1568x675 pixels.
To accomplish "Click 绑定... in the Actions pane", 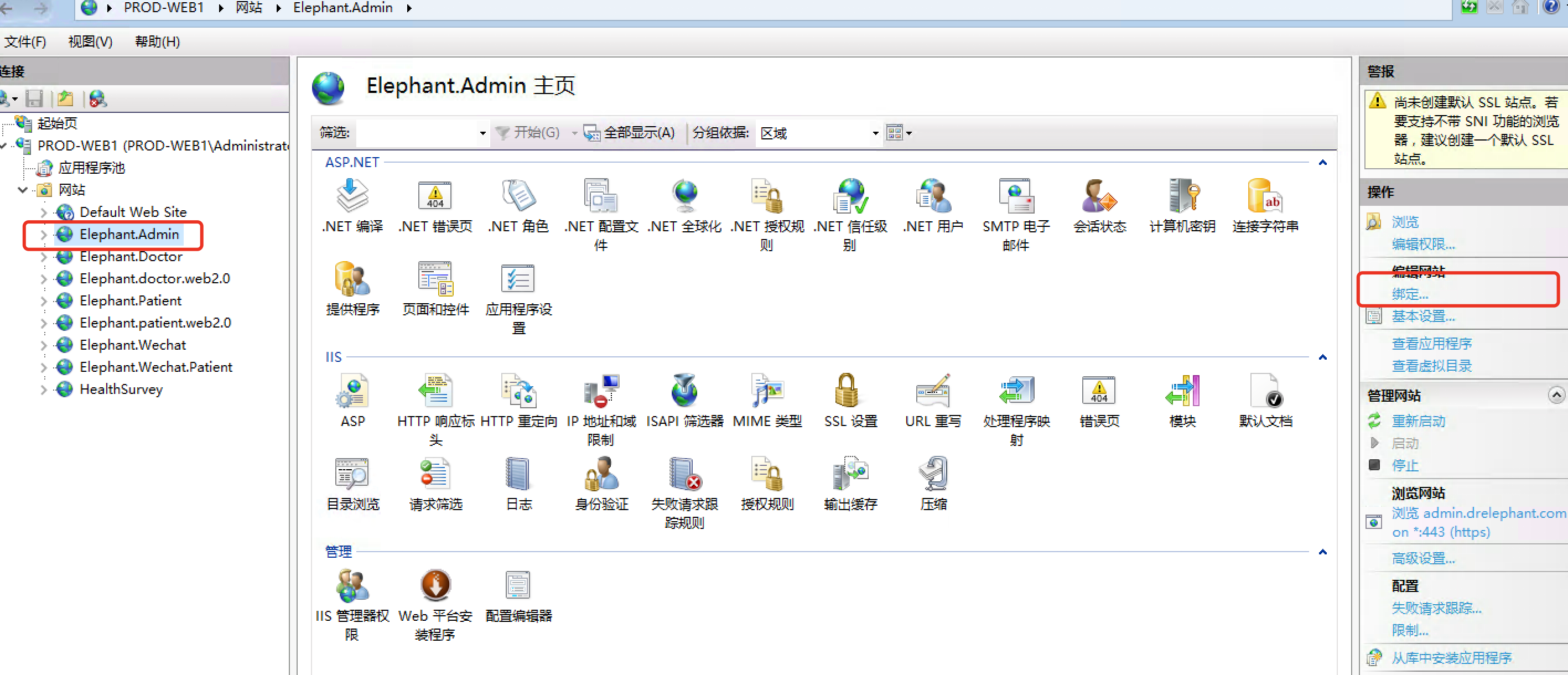I will pos(1411,294).
